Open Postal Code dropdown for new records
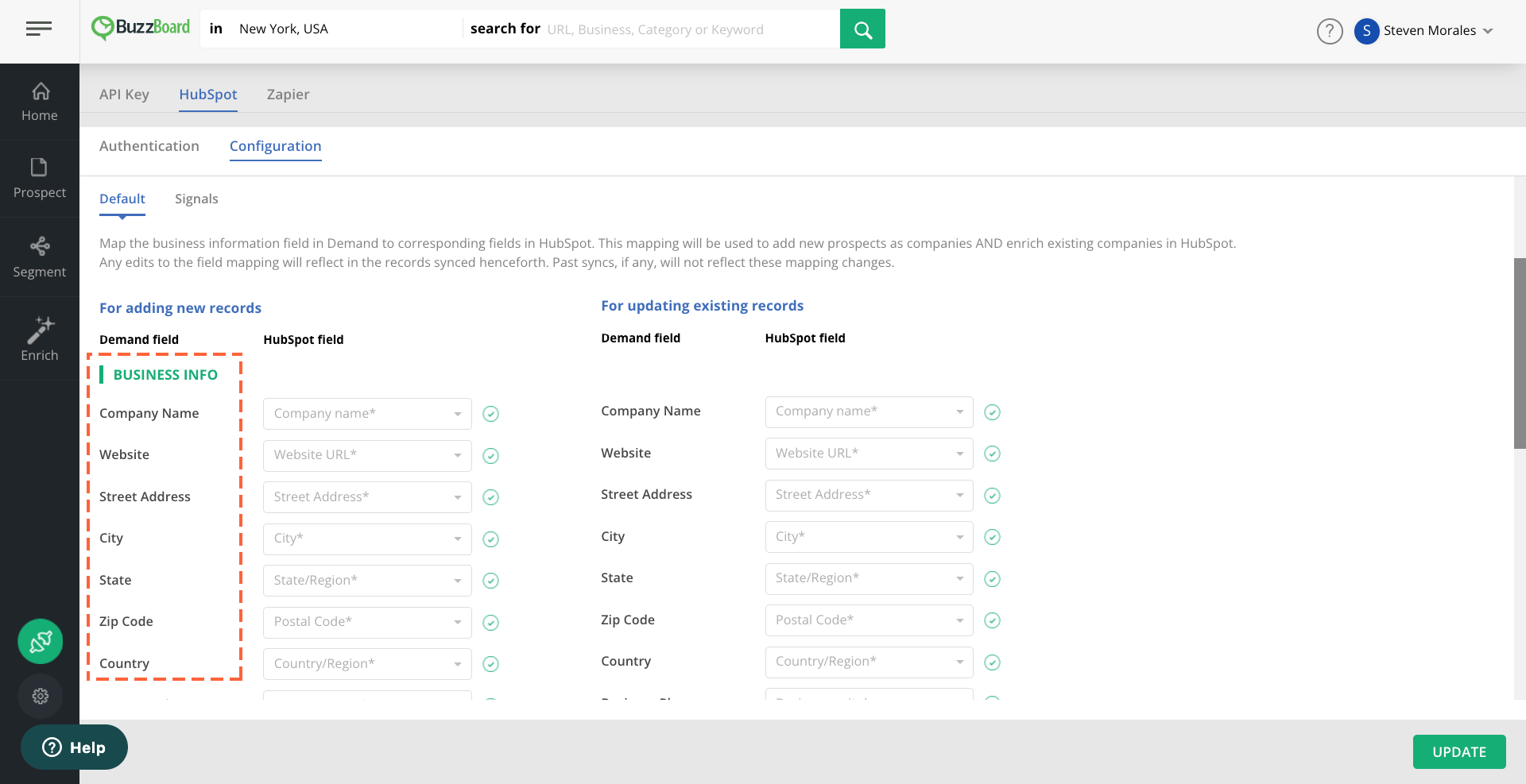This screenshot has height=784, width=1526. click(x=367, y=622)
